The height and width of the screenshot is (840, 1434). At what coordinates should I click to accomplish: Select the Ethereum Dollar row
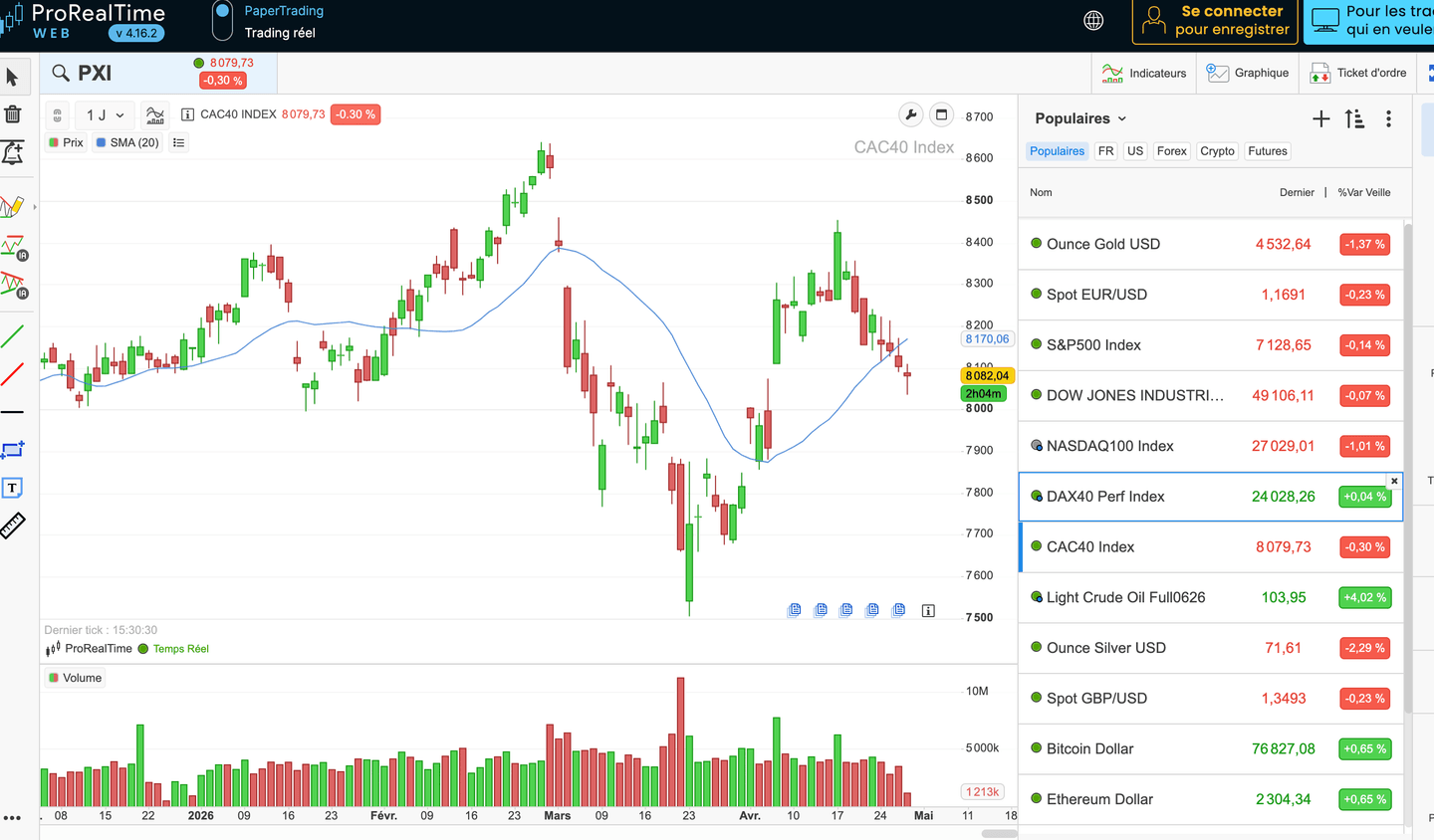click(x=1211, y=799)
